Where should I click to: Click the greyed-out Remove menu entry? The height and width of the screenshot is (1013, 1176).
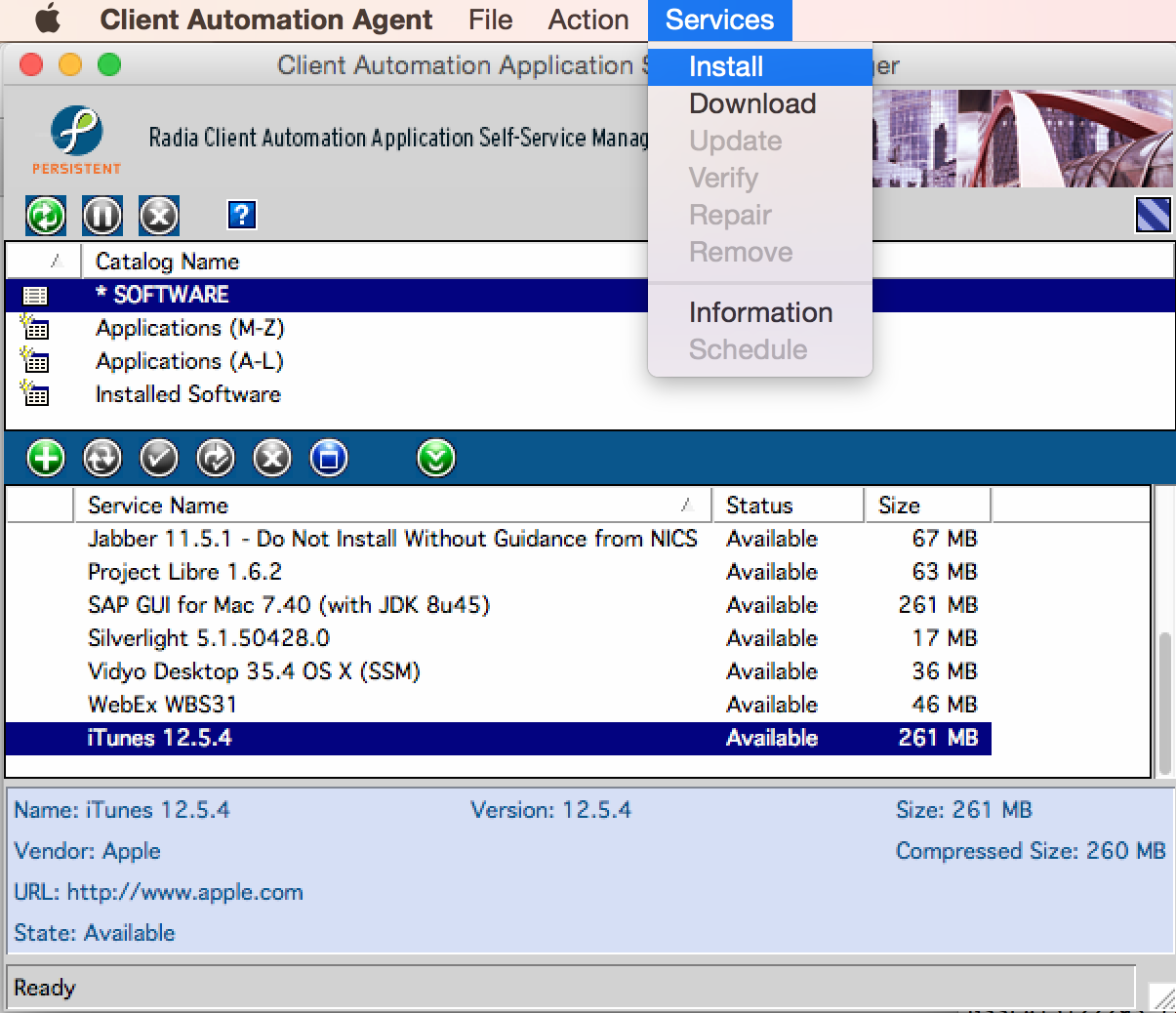(760, 252)
